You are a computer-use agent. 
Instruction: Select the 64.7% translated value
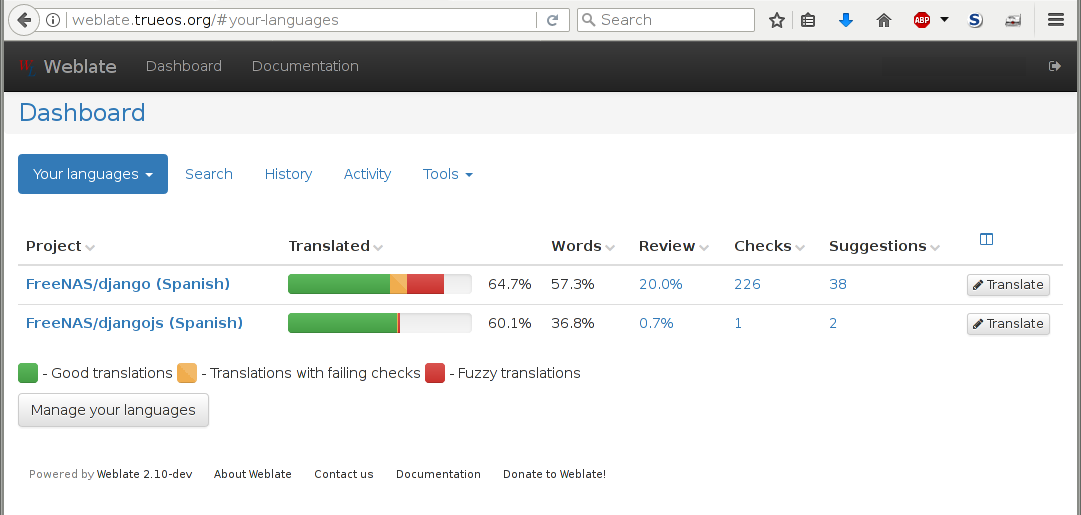509,284
